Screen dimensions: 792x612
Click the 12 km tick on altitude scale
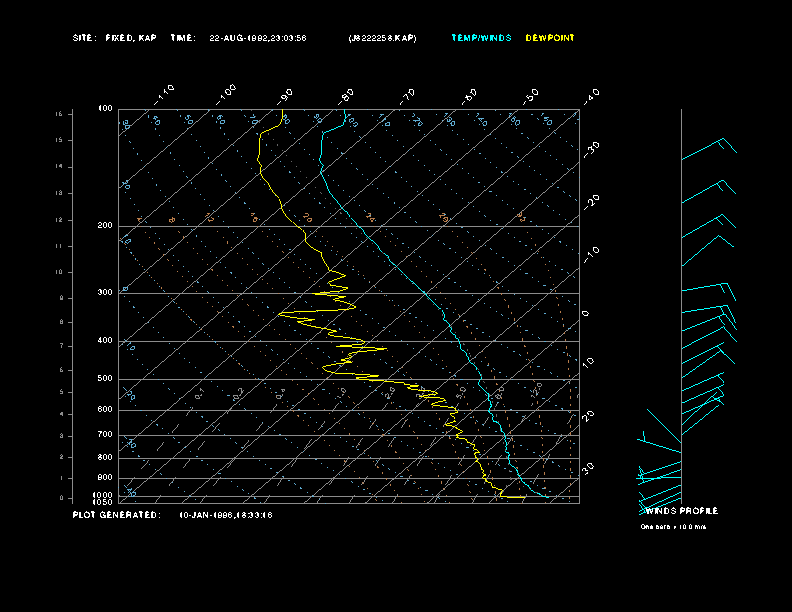[x=59, y=220]
